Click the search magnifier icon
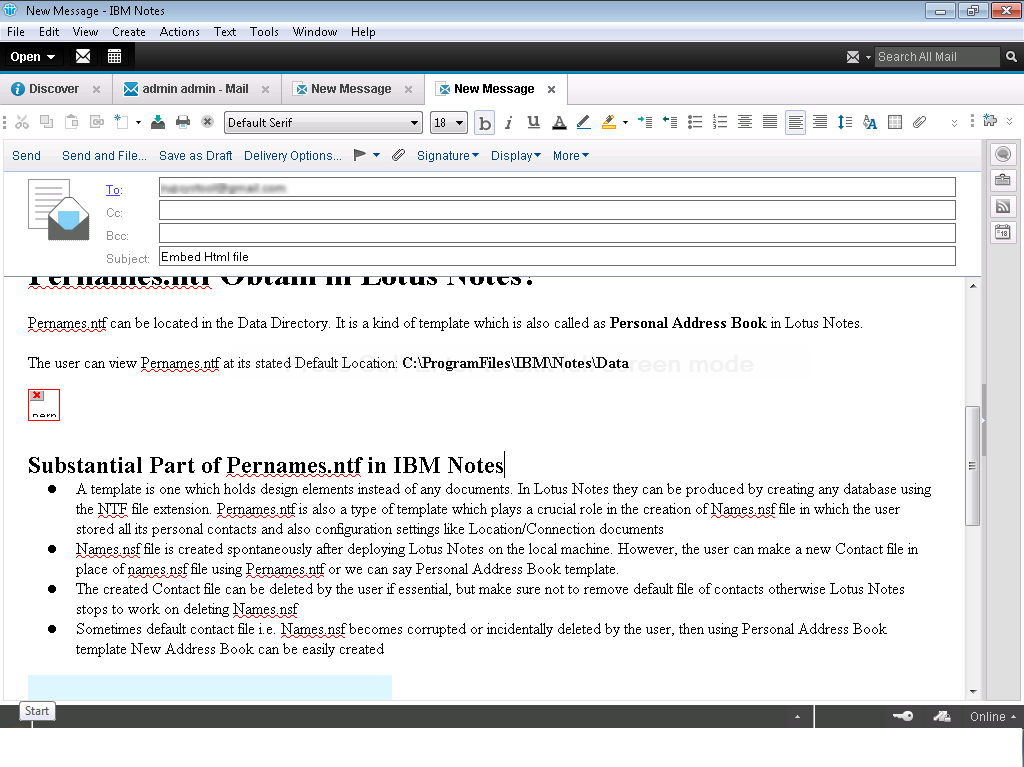1024x767 pixels. 1011,57
